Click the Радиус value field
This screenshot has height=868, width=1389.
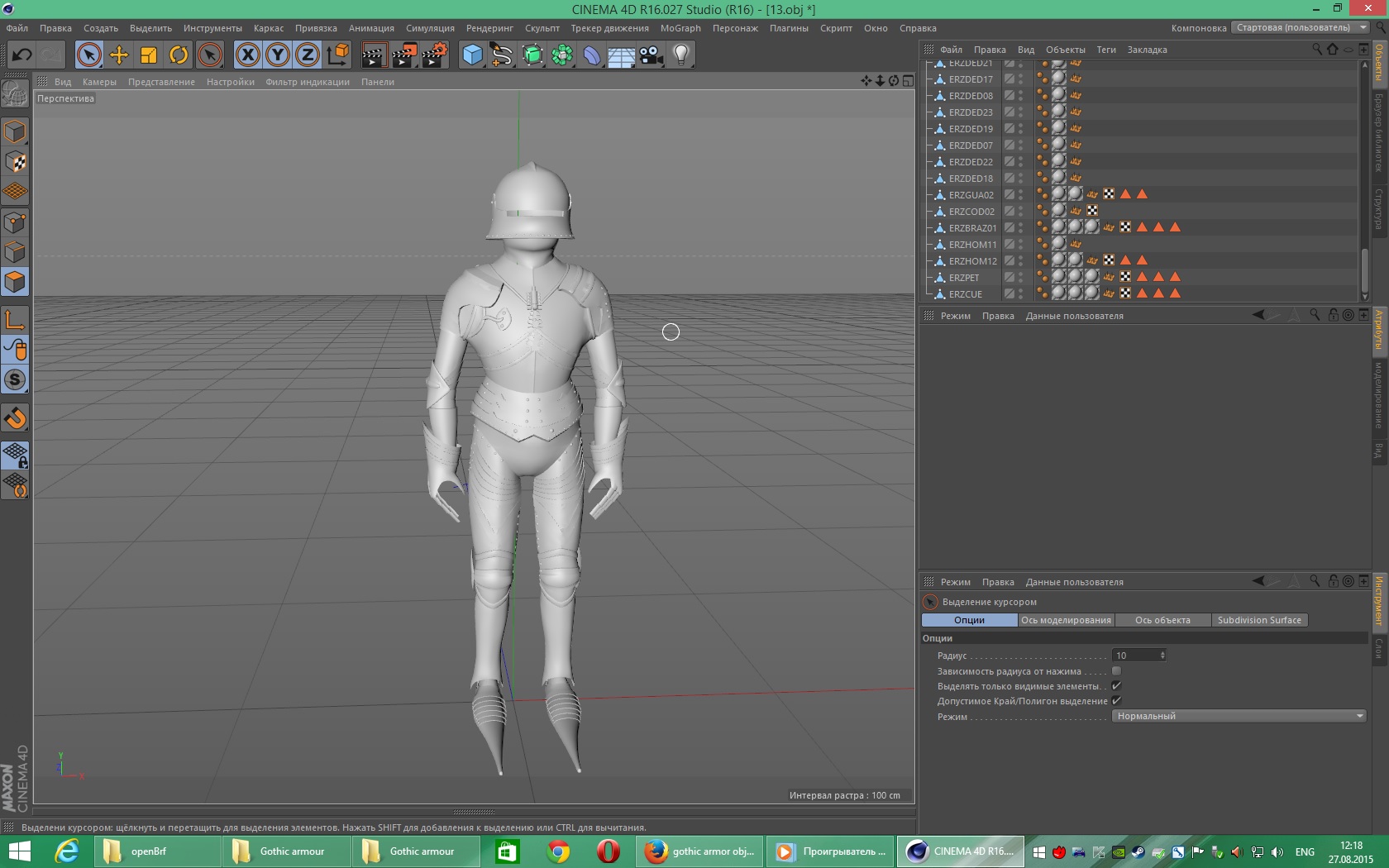(1135, 656)
